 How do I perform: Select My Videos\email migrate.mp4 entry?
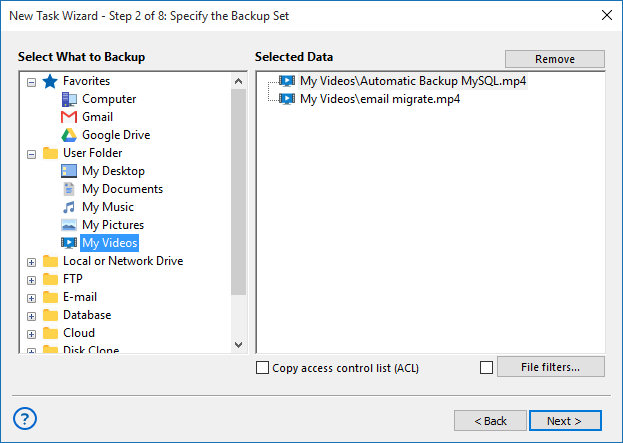click(x=380, y=99)
